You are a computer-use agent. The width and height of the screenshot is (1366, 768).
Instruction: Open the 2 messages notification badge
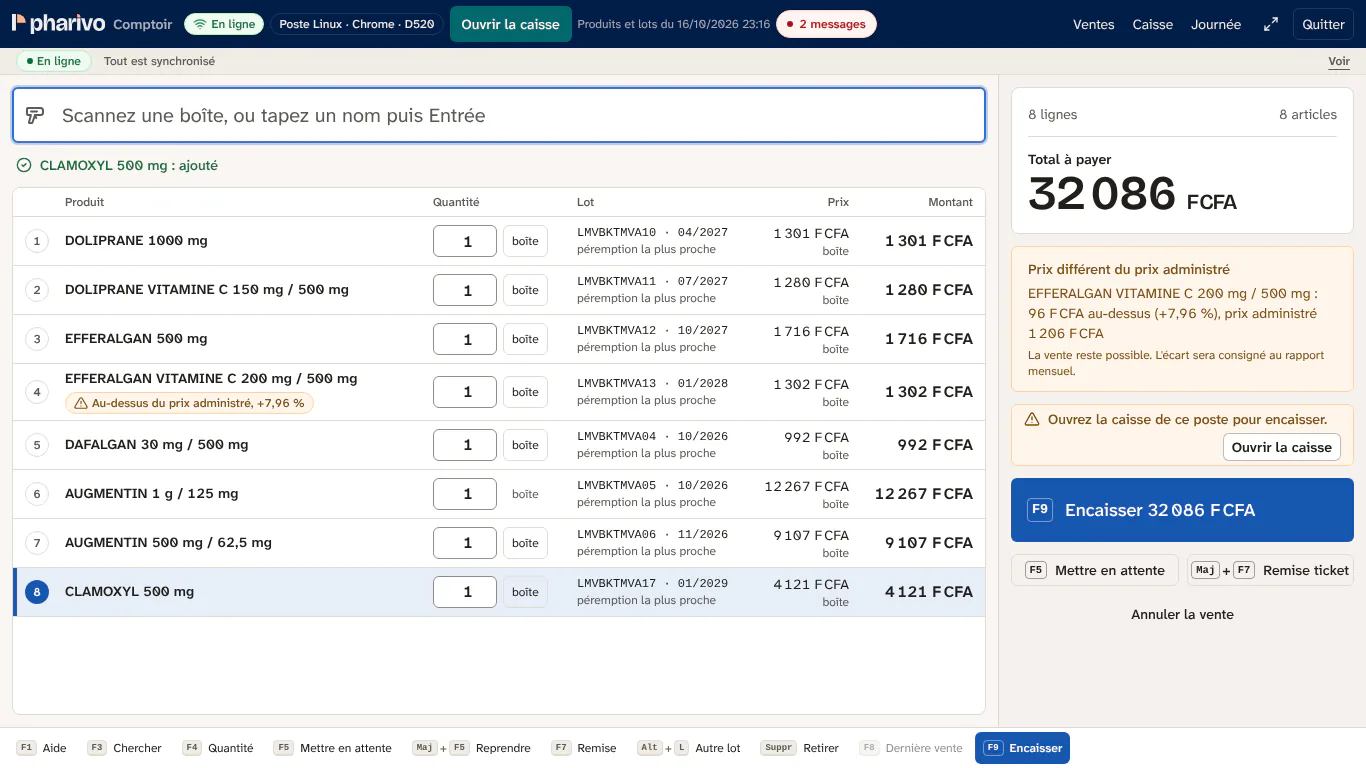tap(826, 24)
